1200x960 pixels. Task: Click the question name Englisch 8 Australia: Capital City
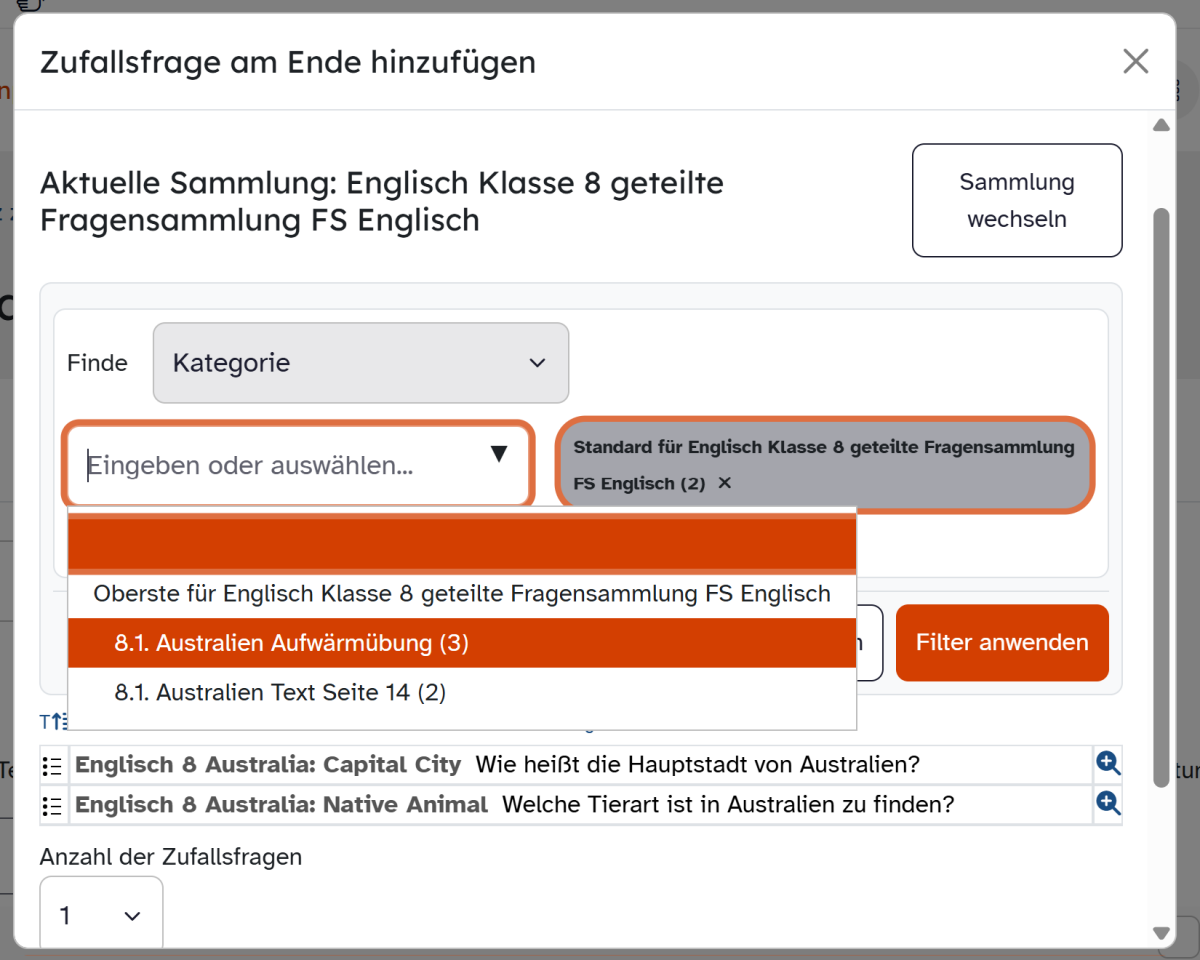pyautogui.click(x=268, y=765)
